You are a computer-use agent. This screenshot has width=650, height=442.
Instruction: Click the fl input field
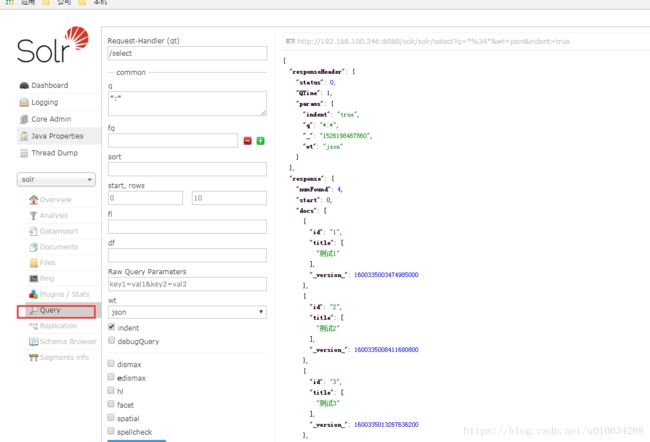tap(187, 227)
